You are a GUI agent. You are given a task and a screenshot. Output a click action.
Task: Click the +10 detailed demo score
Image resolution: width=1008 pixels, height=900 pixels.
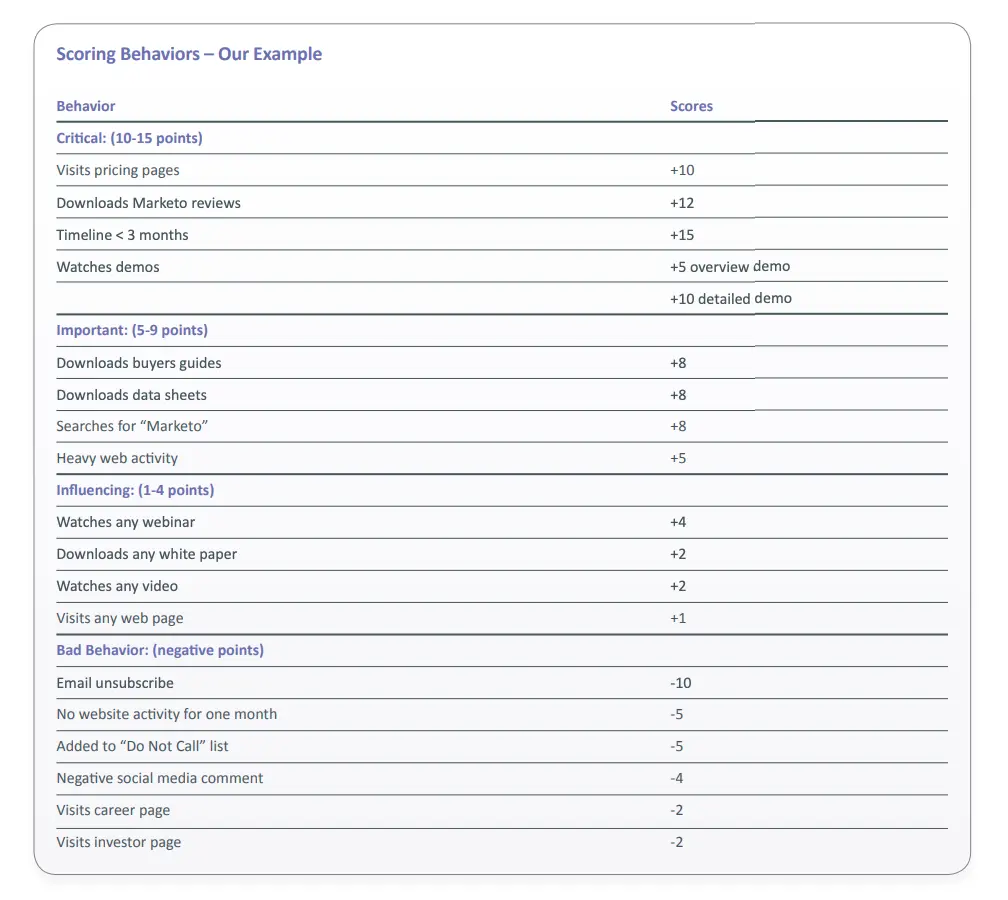(x=732, y=298)
